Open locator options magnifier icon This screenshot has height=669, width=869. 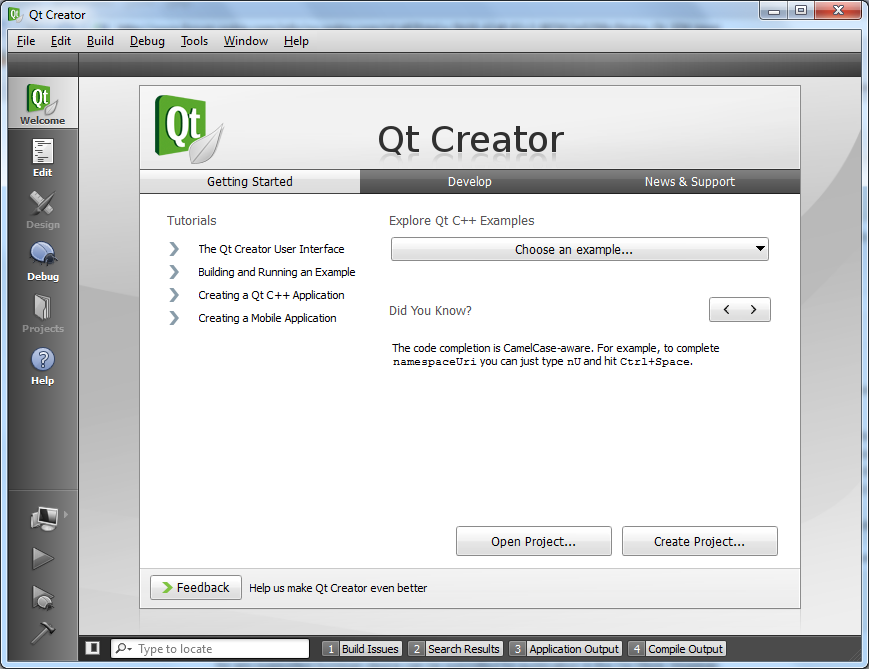click(123, 648)
